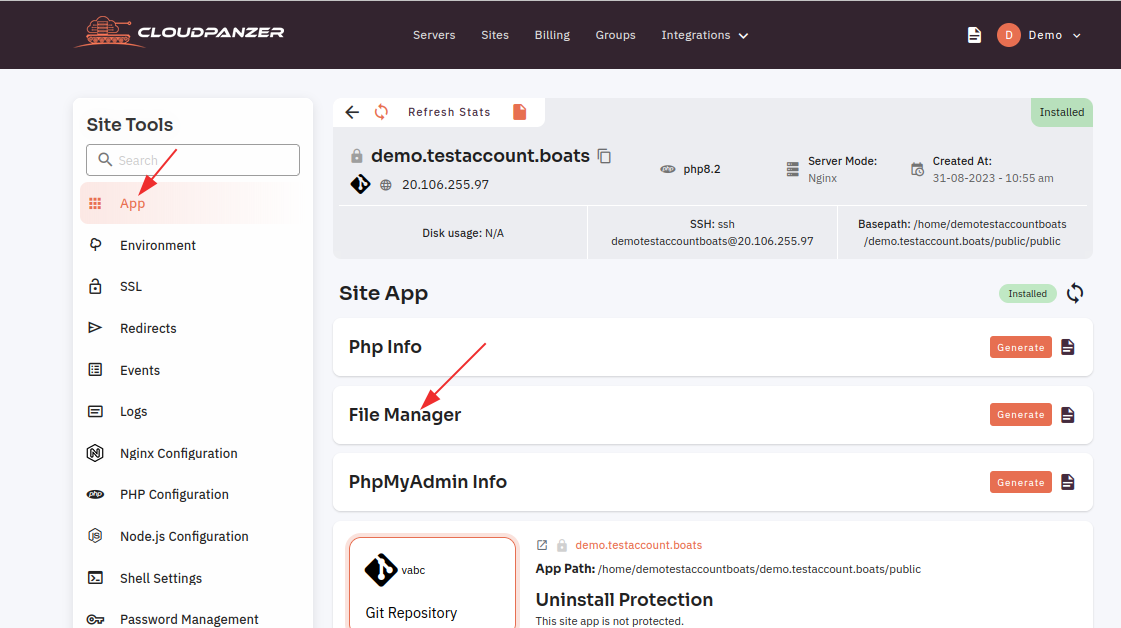This screenshot has width=1121, height=628.
Task: Click the Demo user avatar
Action: 1009,35
